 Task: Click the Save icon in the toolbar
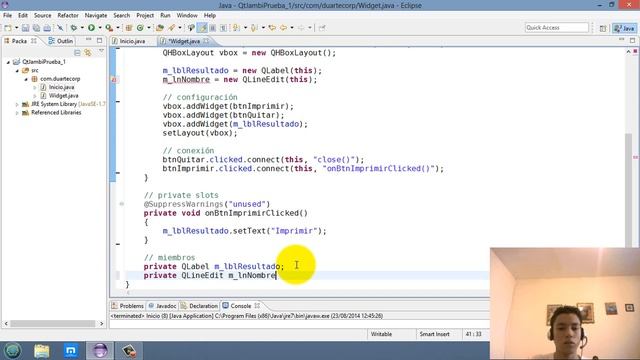click(x=25, y=28)
